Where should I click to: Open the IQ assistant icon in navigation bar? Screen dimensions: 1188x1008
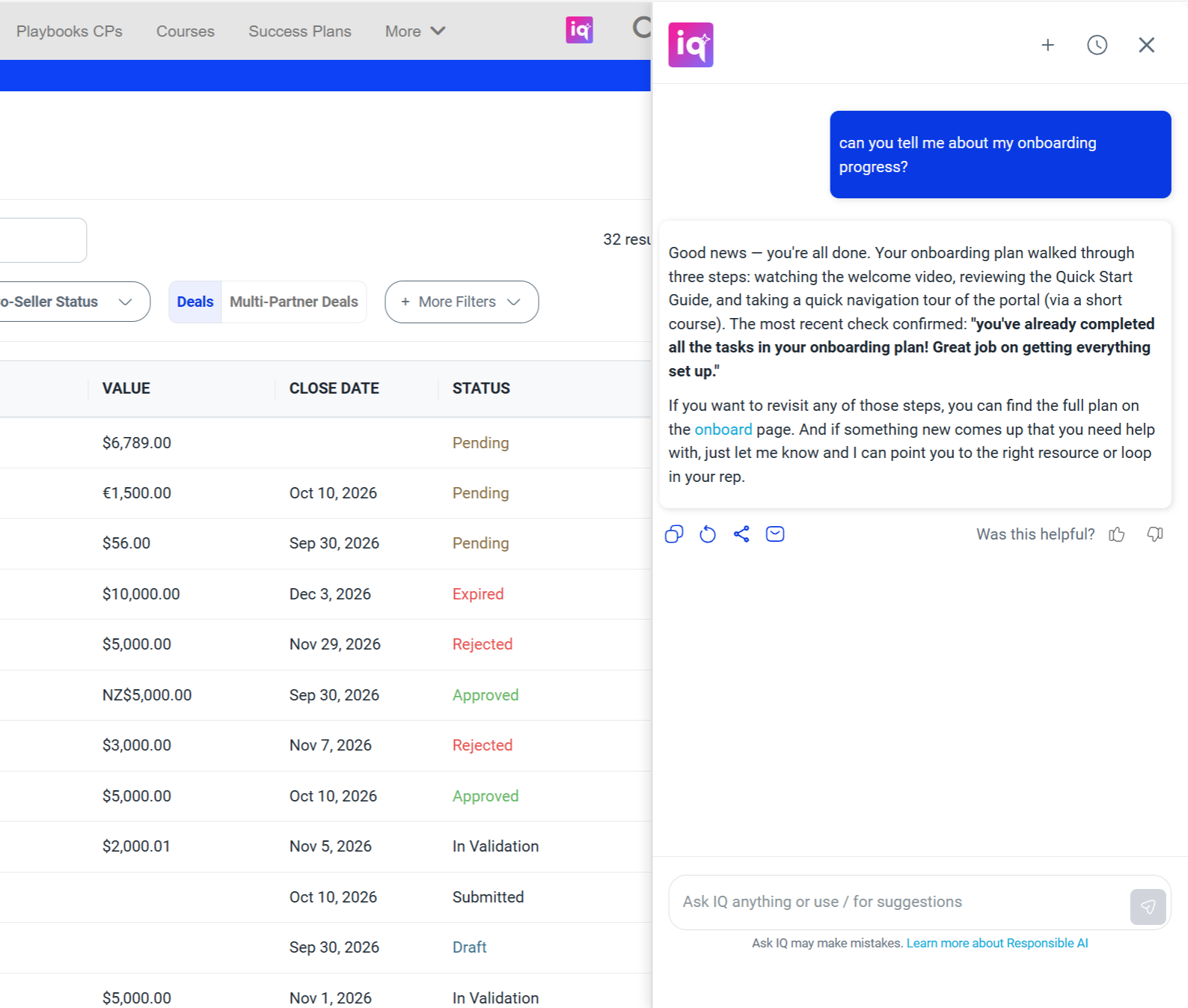[579, 30]
